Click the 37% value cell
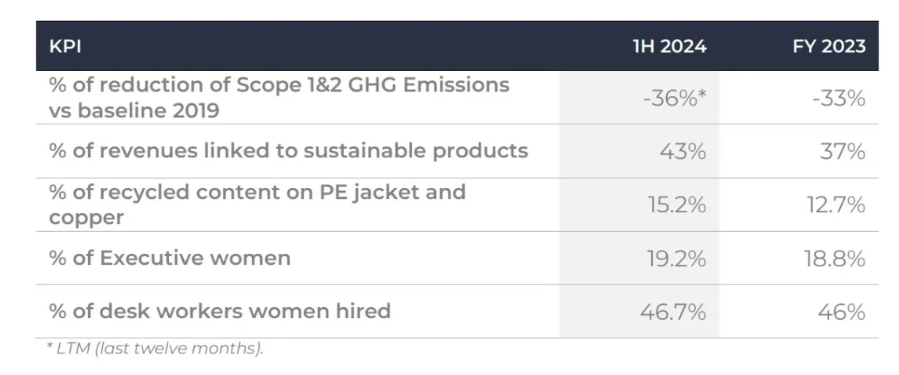899x375 pixels. pyautogui.click(x=843, y=152)
